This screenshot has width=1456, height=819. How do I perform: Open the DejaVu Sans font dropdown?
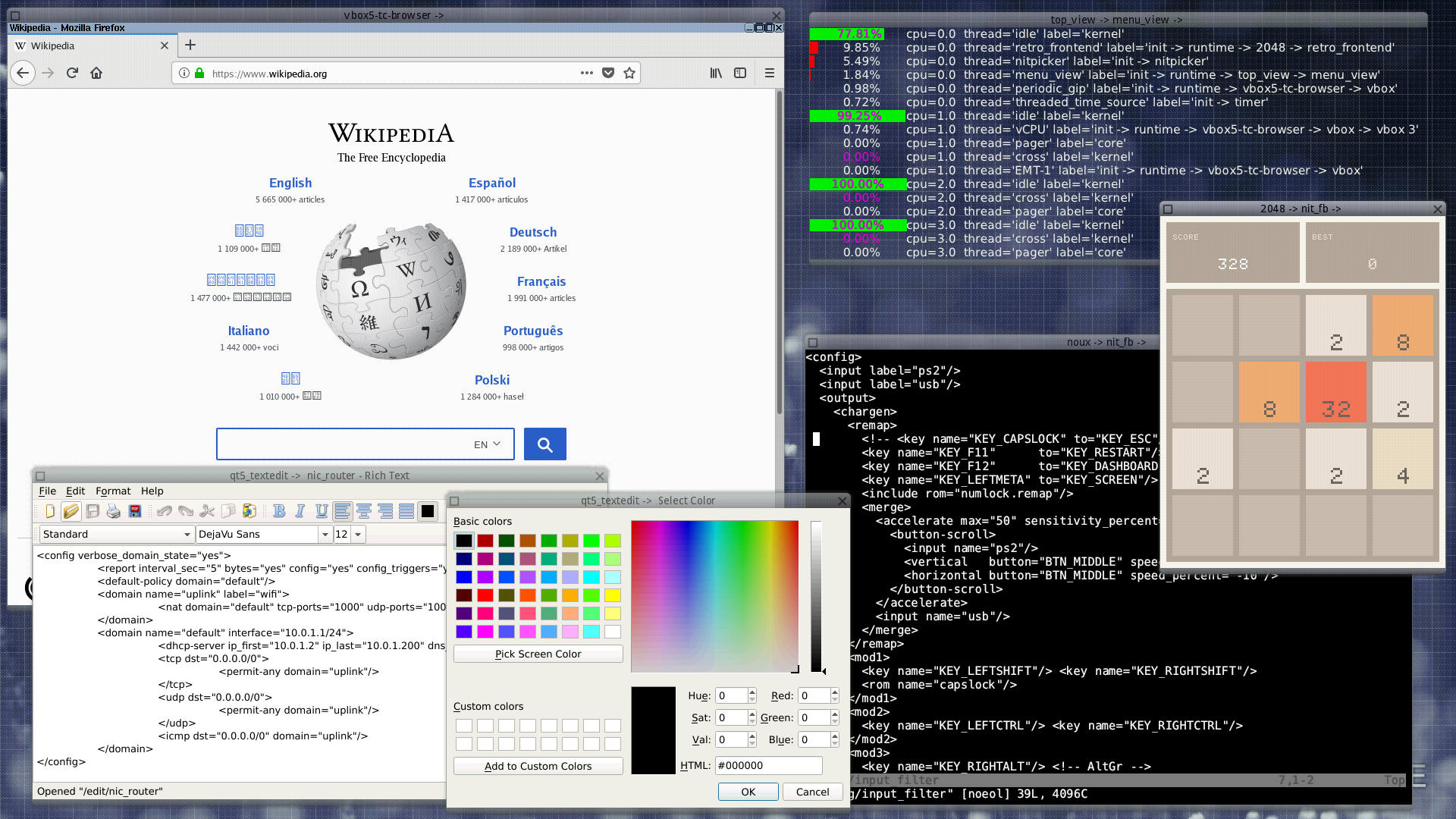click(x=325, y=535)
